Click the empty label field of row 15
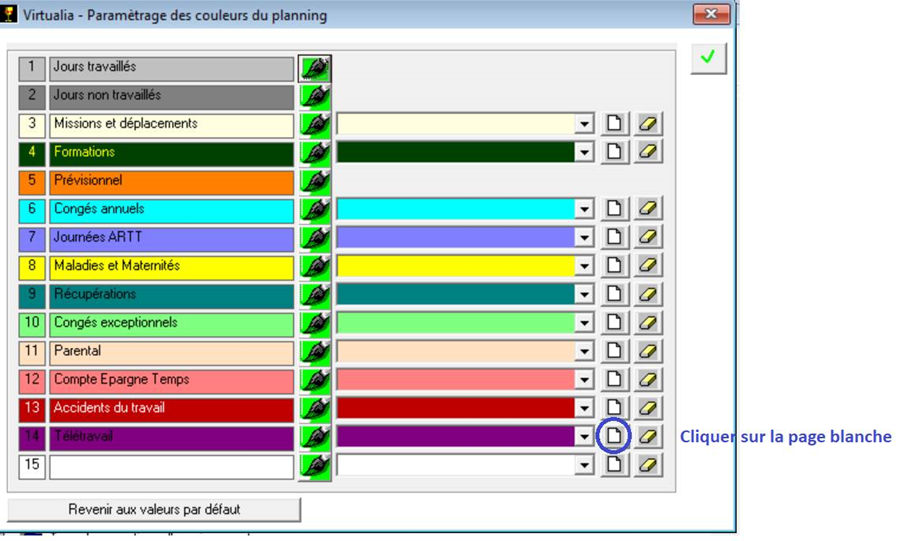Image resolution: width=907 pixels, height=541 pixels. [171, 466]
